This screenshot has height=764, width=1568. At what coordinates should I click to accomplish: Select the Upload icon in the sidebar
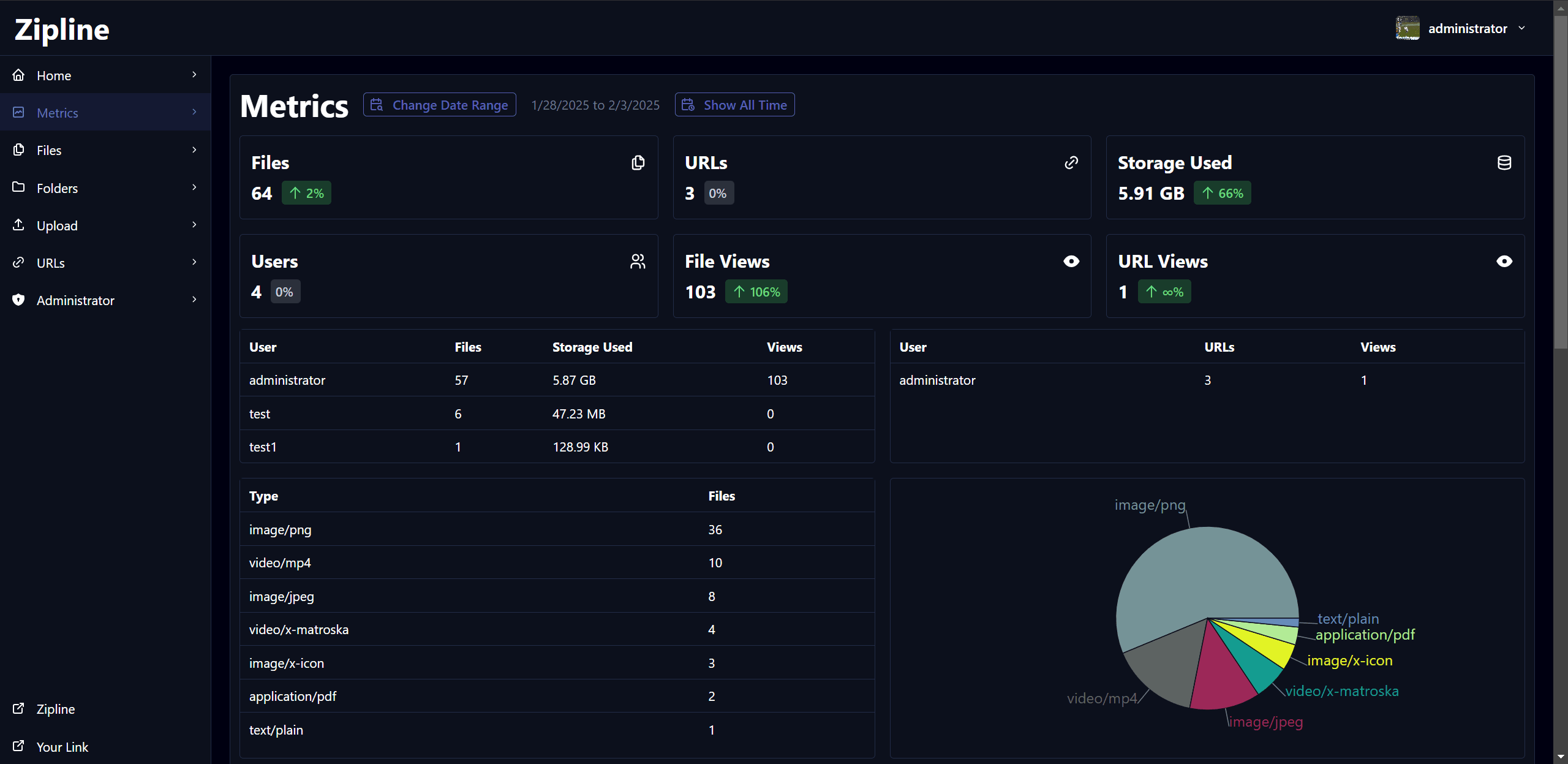18,225
